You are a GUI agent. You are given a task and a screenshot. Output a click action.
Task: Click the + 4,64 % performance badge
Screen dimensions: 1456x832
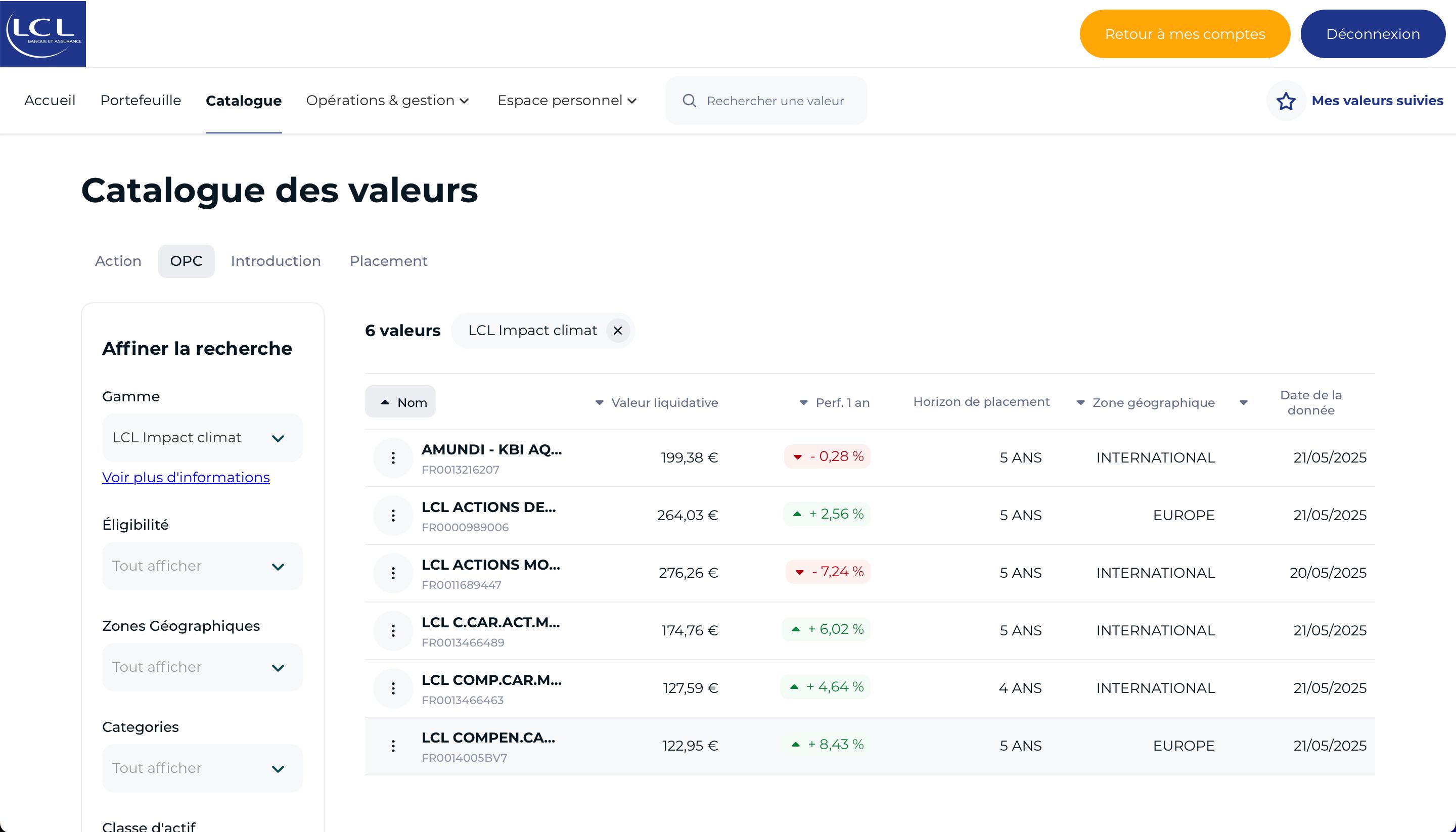825,687
